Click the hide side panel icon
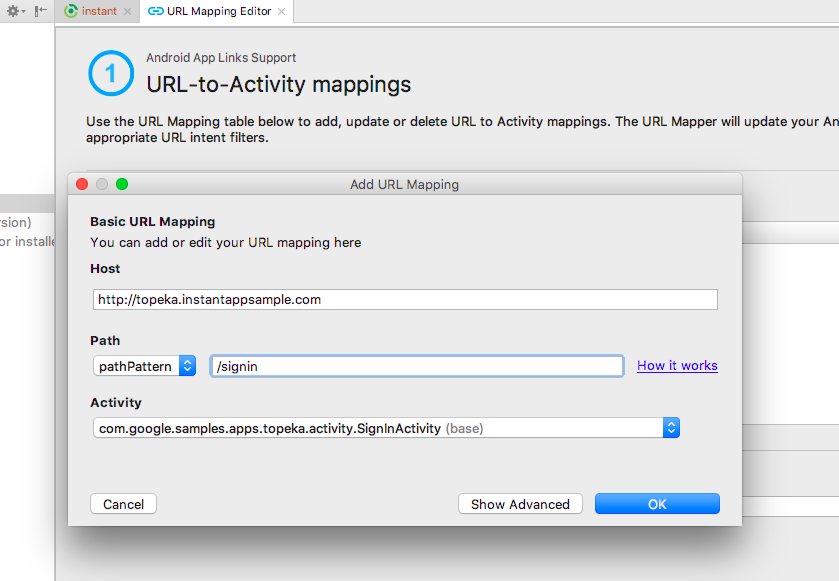 click(x=40, y=11)
